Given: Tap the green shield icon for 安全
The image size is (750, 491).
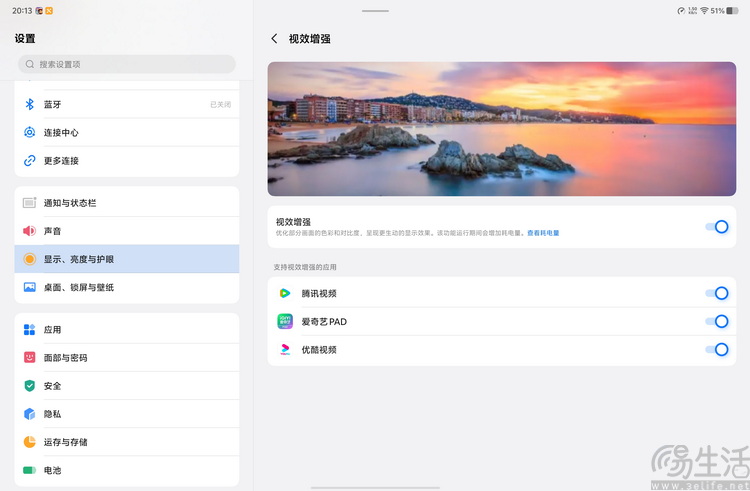Looking at the screenshot, I should (30, 386).
